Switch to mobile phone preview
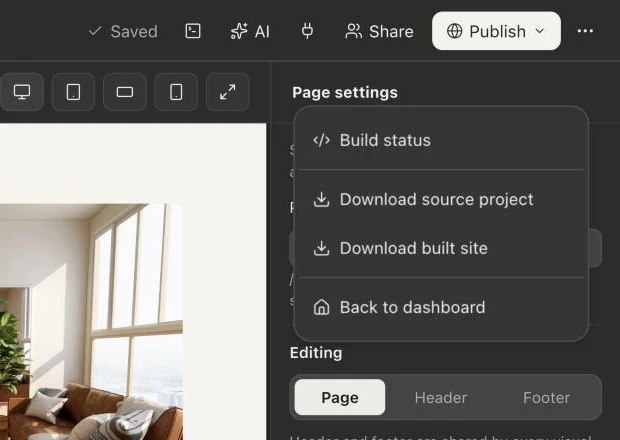 point(176,92)
